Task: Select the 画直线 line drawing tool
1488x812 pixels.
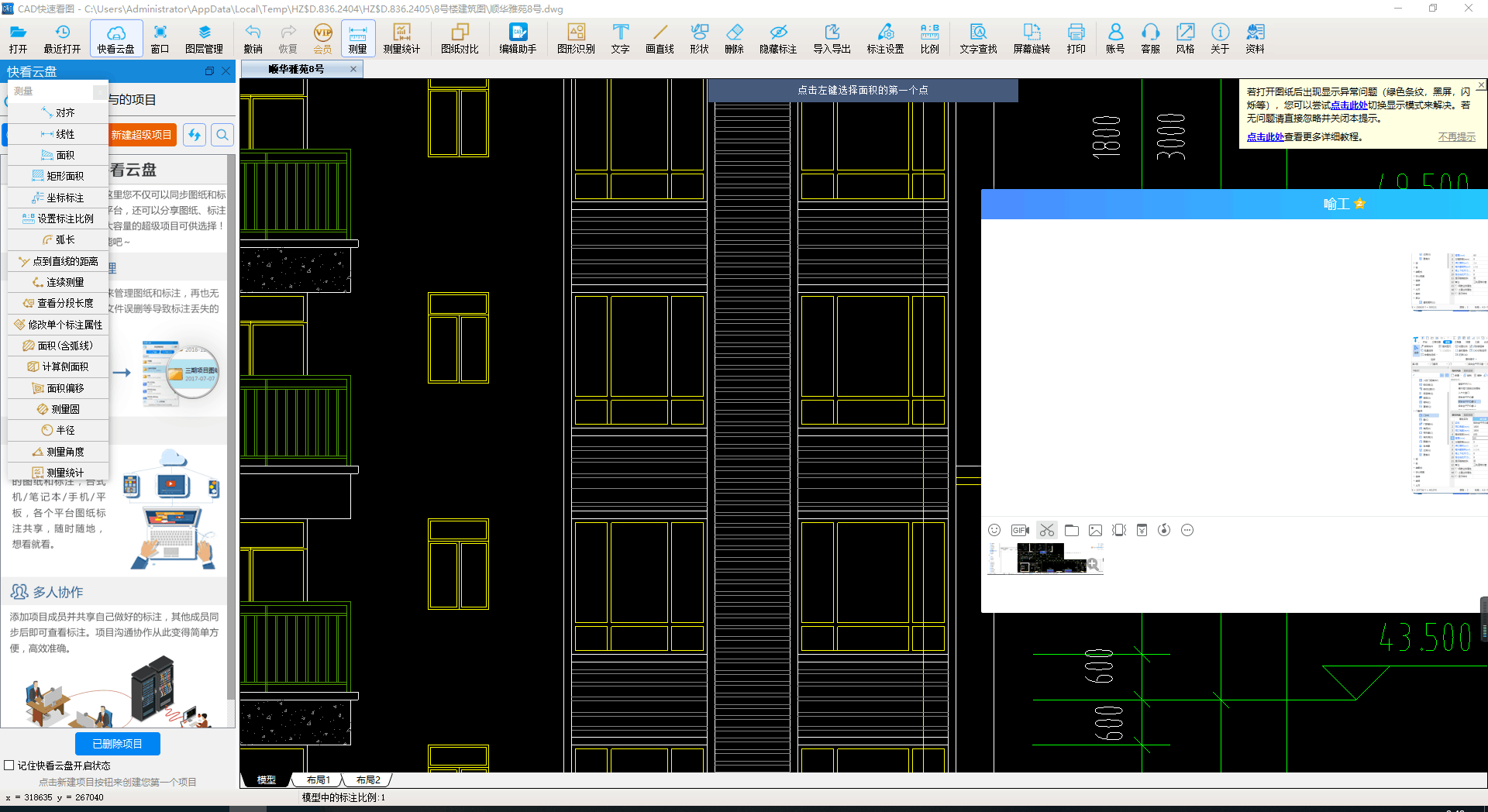Action: coord(660,38)
